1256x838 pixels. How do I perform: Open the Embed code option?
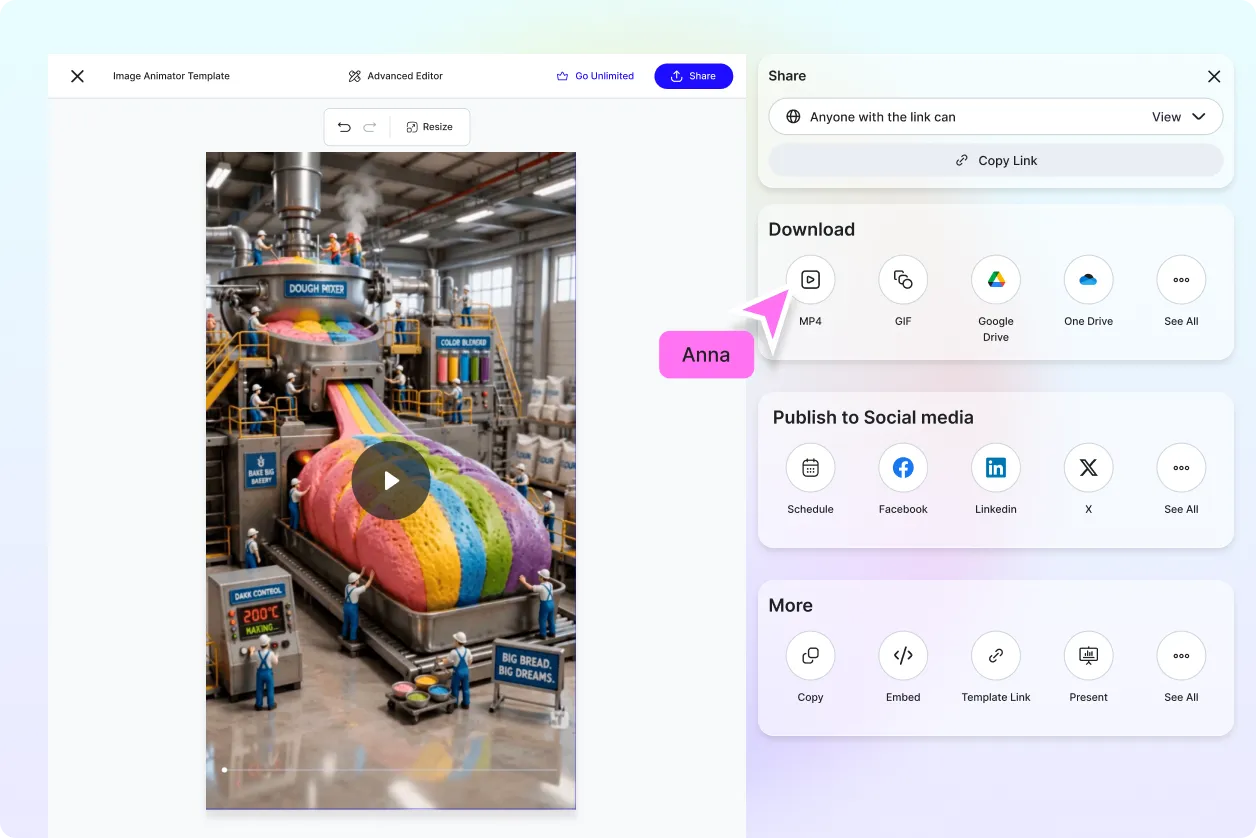click(x=903, y=656)
